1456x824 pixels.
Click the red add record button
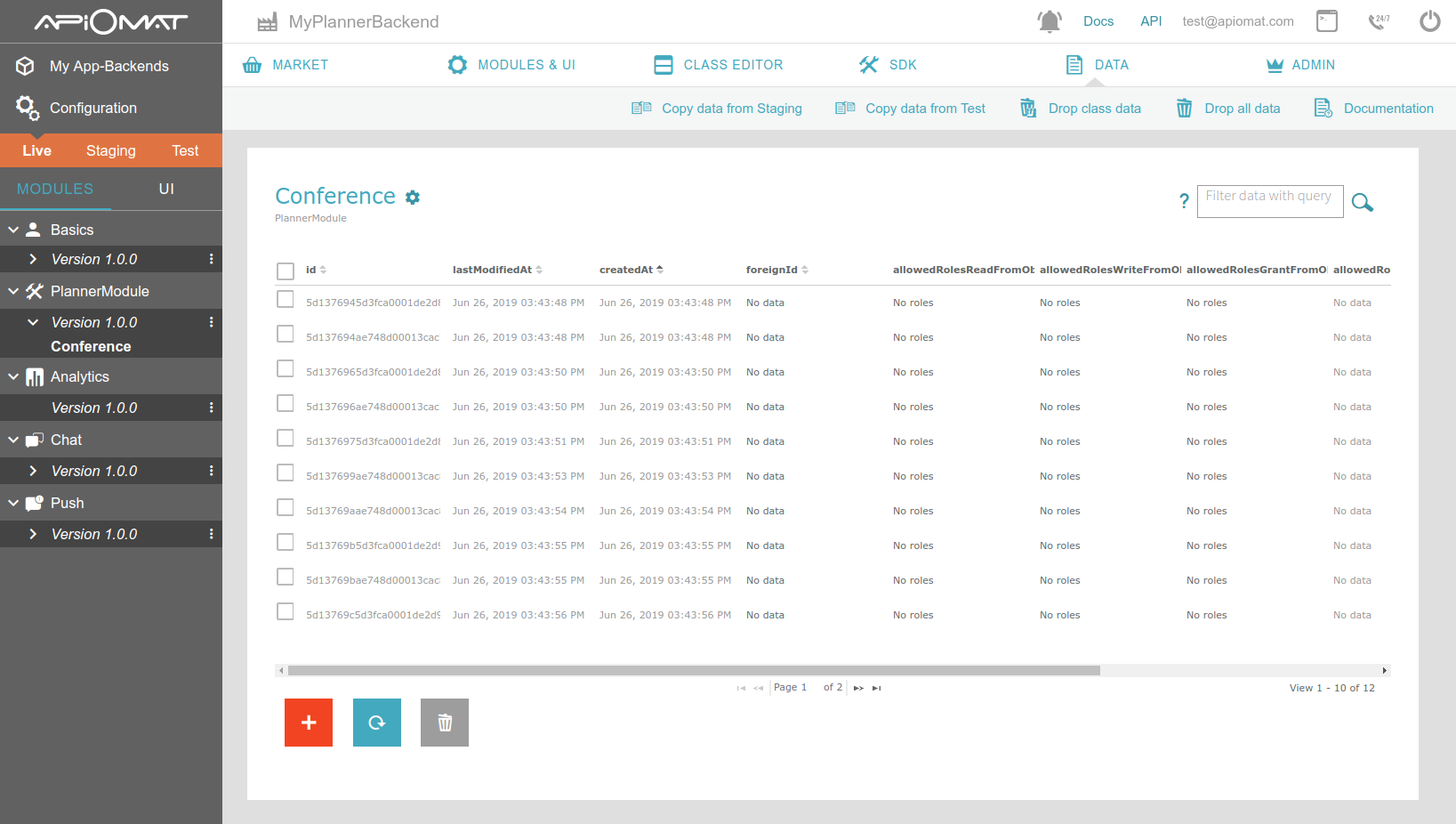point(309,723)
